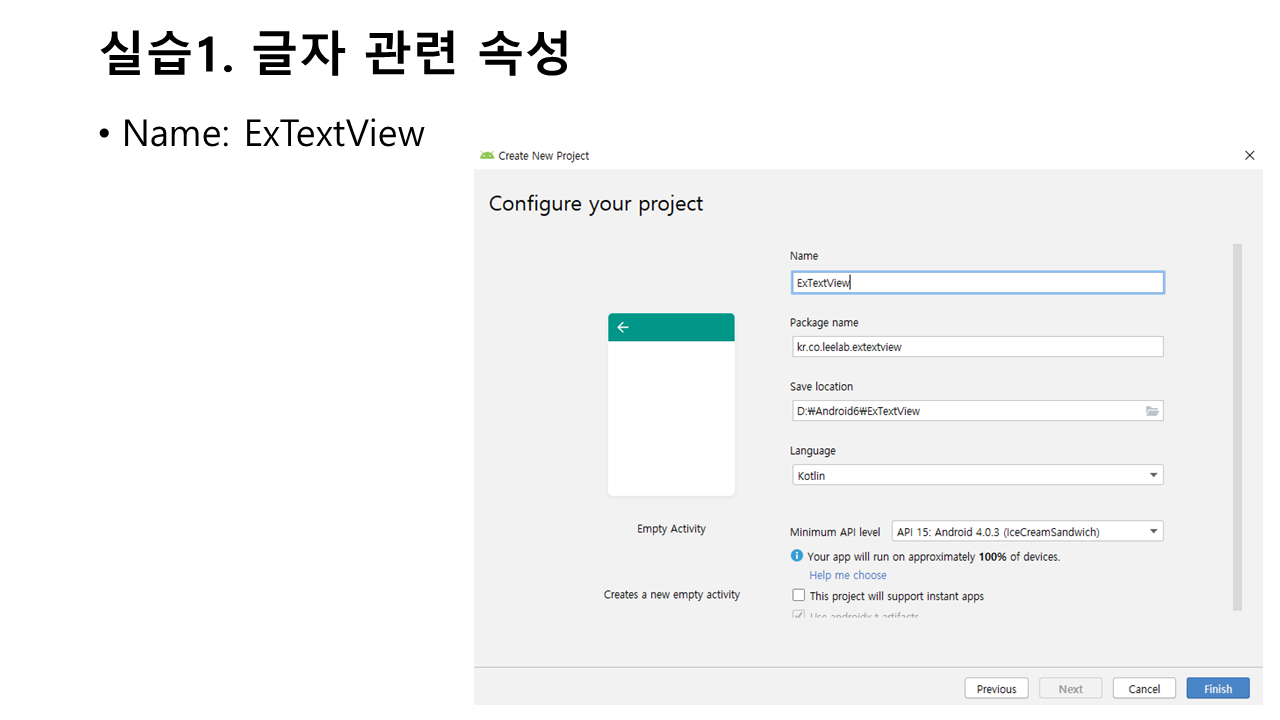Click the Android logo in the title bar
This screenshot has width=1280, height=720.
click(x=487, y=156)
